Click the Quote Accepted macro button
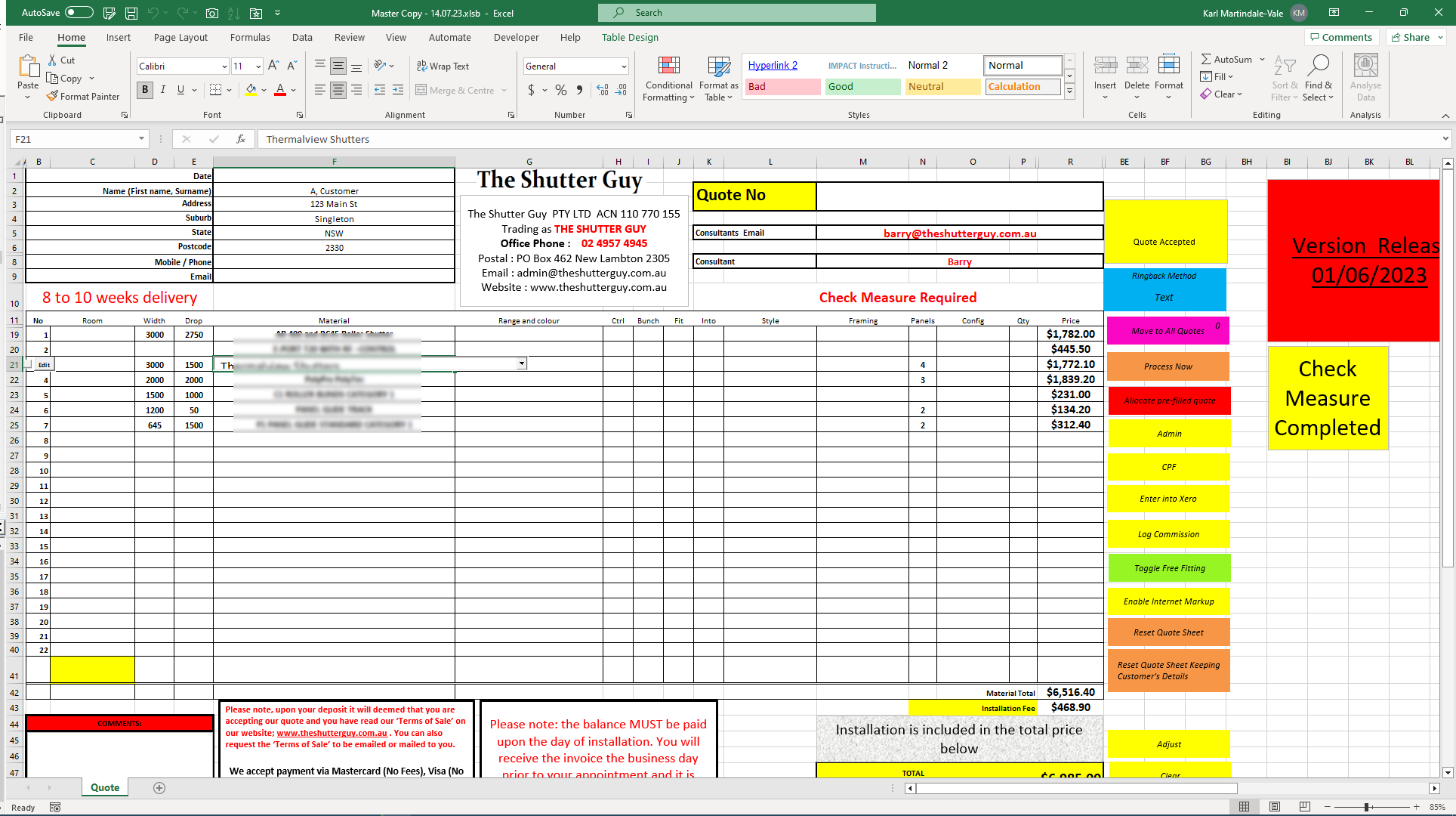Screen dimensions: 1456x816 click(1164, 231)
